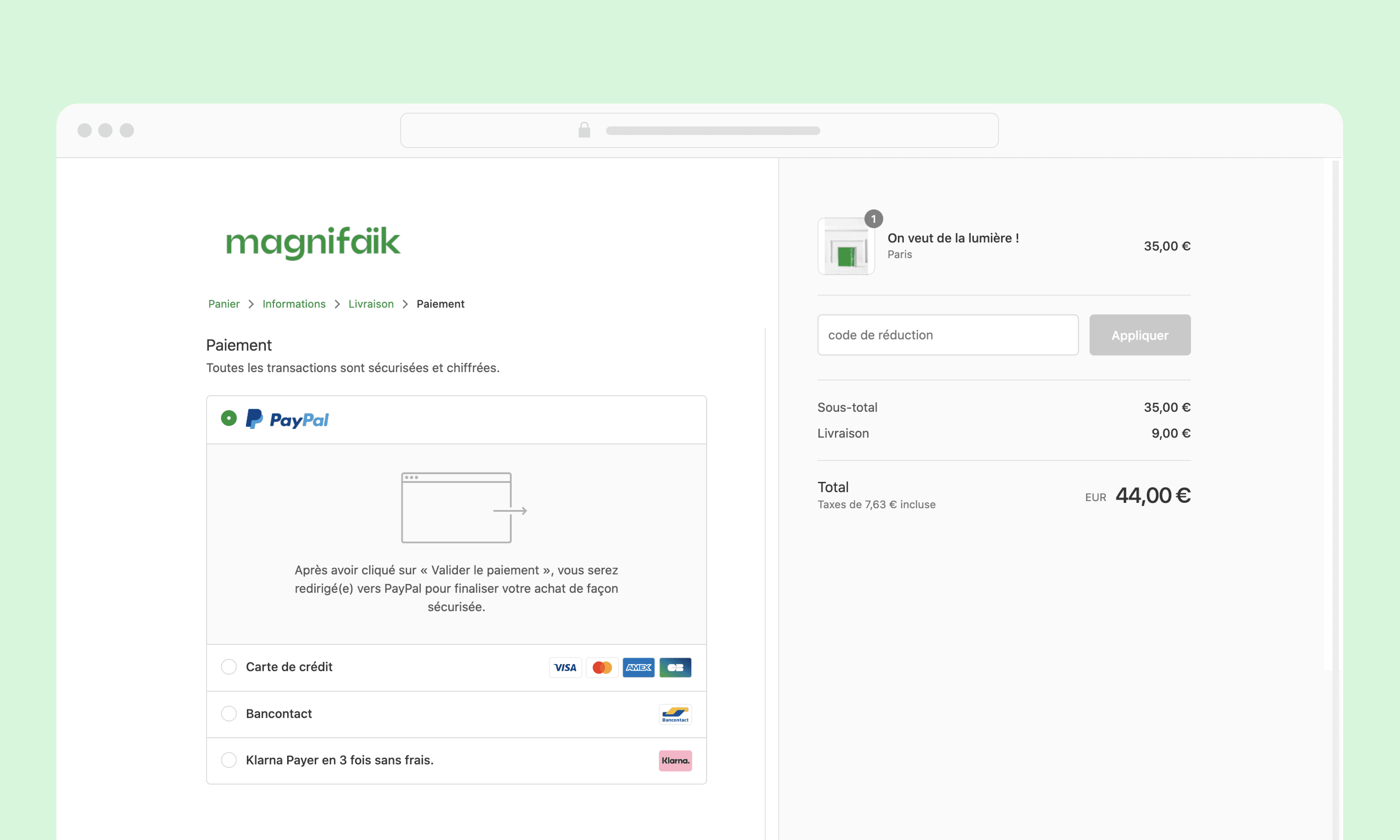Click the CB card icon
Image resolution: width=1400 pixels, height=840 pixels.
coord(675,667)
